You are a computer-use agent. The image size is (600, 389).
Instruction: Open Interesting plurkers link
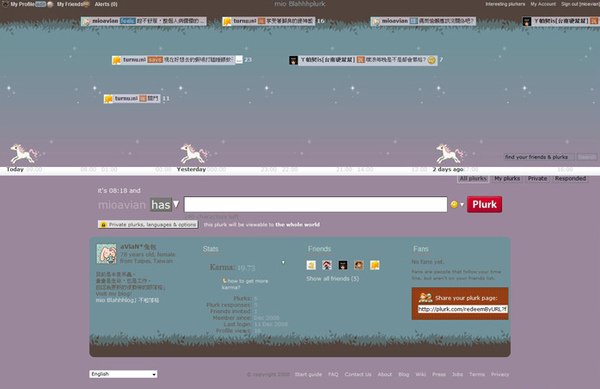coord(505,4)
